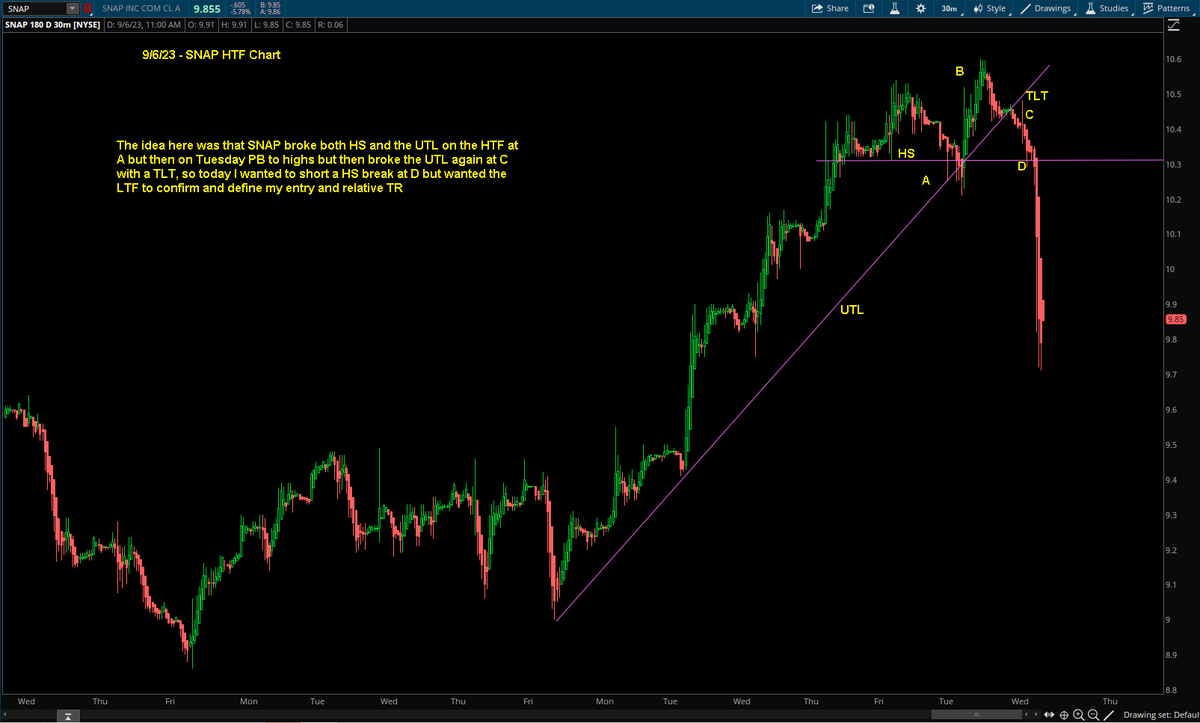1200x723 pixels.
Task: Click the SNAP symbol input field
Action: 35,8
